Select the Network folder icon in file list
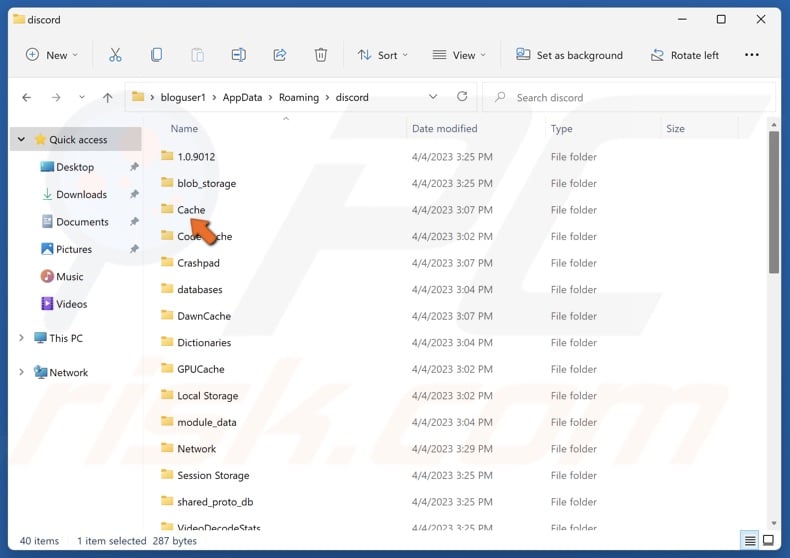 tap(167, 448)
